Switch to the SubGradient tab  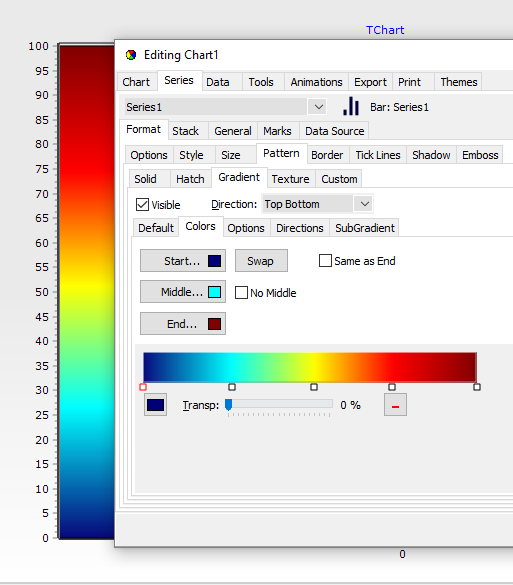[x=365, y=228]
